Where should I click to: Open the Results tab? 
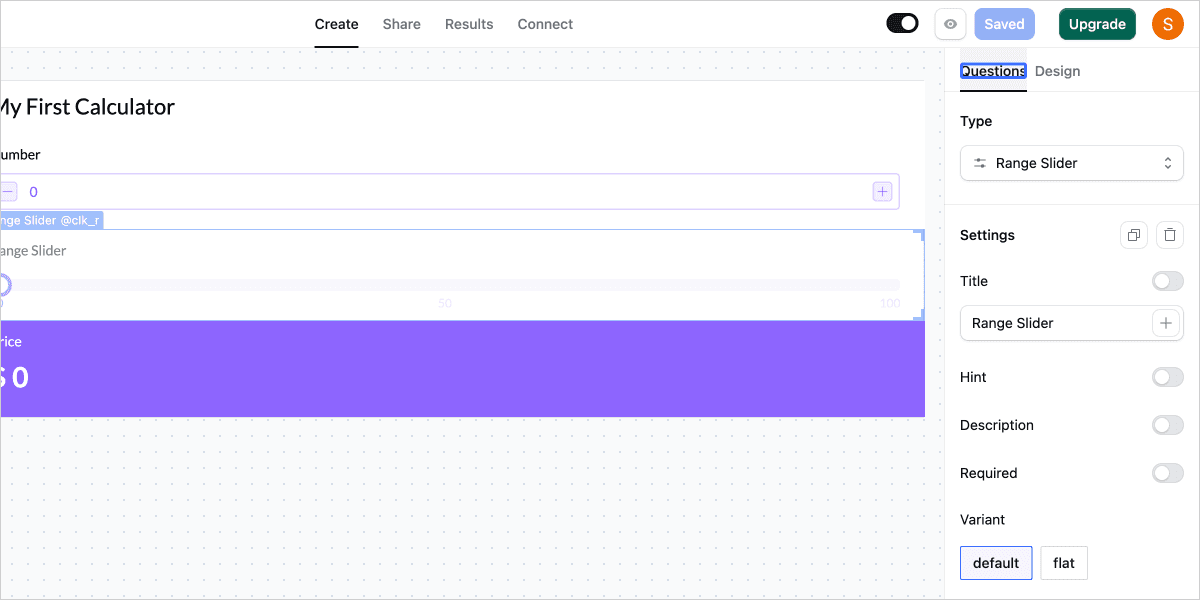point(469,24)
